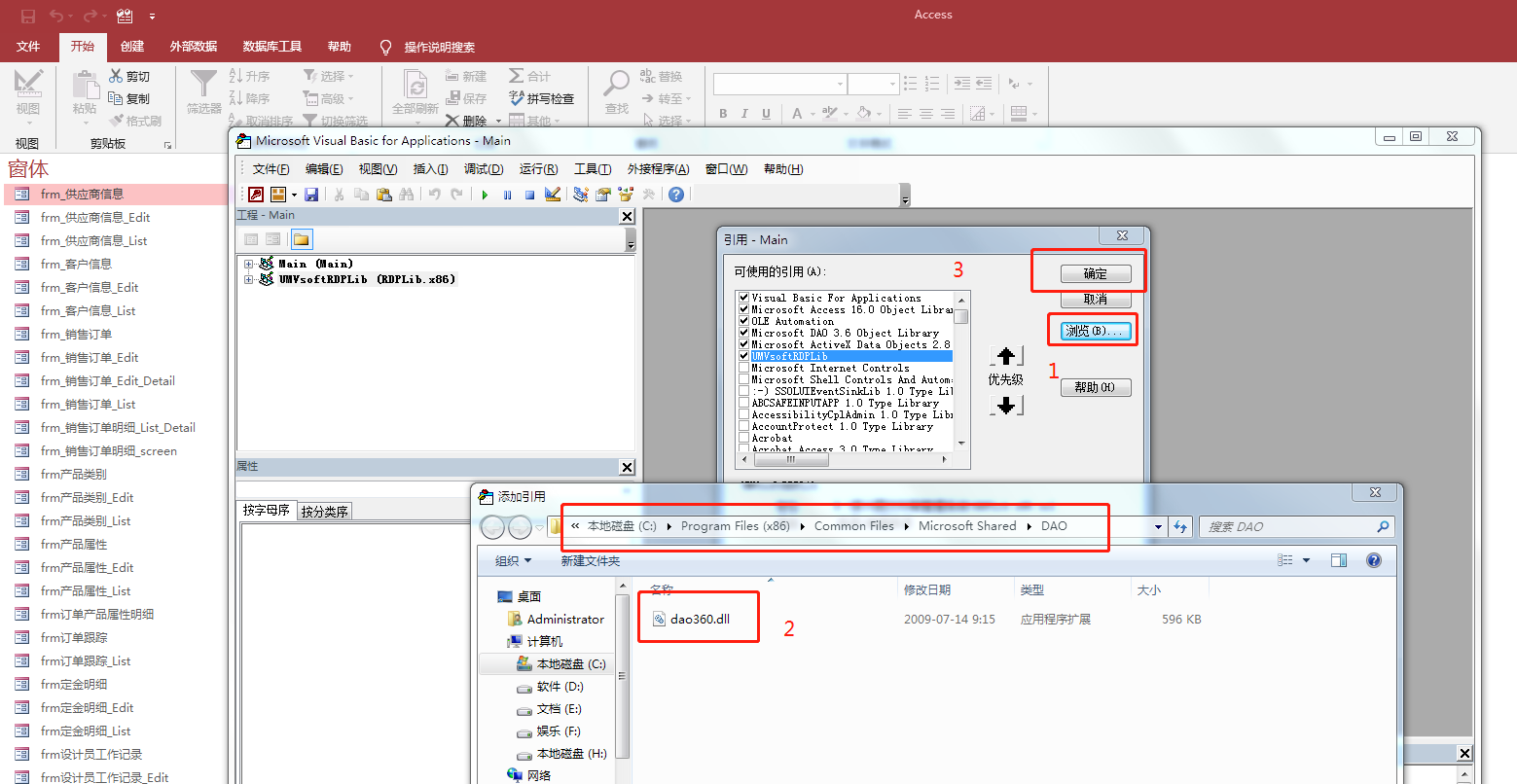Expand the UMVsoftRDPLib project node

249,279
